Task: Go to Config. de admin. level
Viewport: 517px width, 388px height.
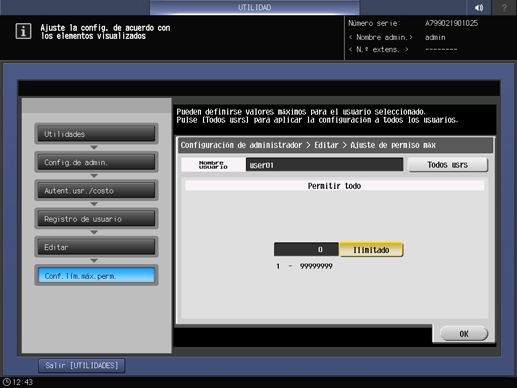Action: click(x=96, y=162)
